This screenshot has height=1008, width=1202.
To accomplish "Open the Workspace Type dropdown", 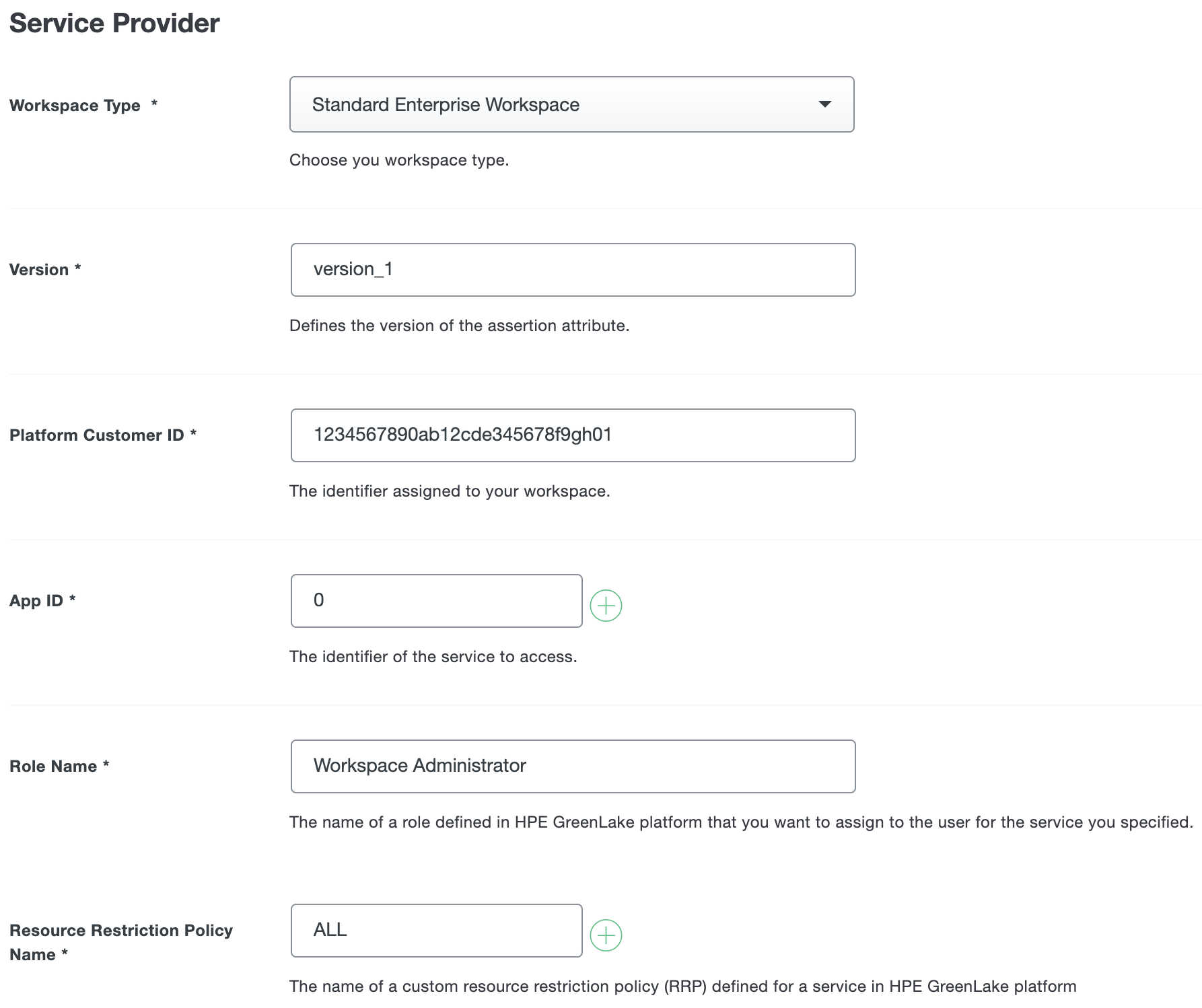I will [571, 104].
